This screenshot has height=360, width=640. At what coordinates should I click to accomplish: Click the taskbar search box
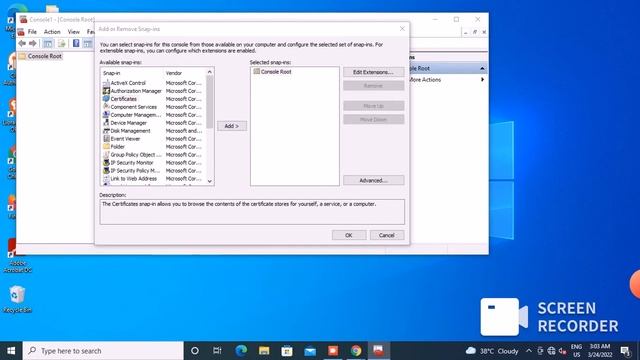[x=103, y=351]
